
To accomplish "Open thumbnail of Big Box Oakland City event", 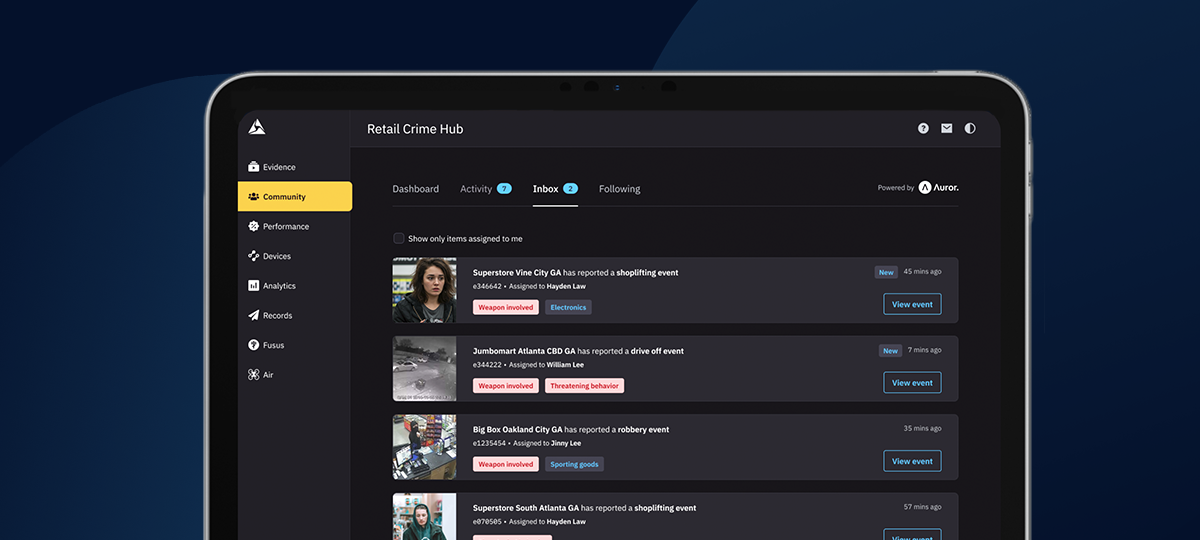I will tap(424, 447).
